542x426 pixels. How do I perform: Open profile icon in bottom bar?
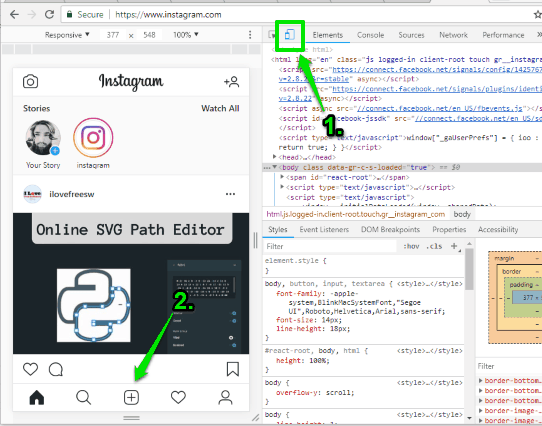pyautogui.click(x=225, y=397)
